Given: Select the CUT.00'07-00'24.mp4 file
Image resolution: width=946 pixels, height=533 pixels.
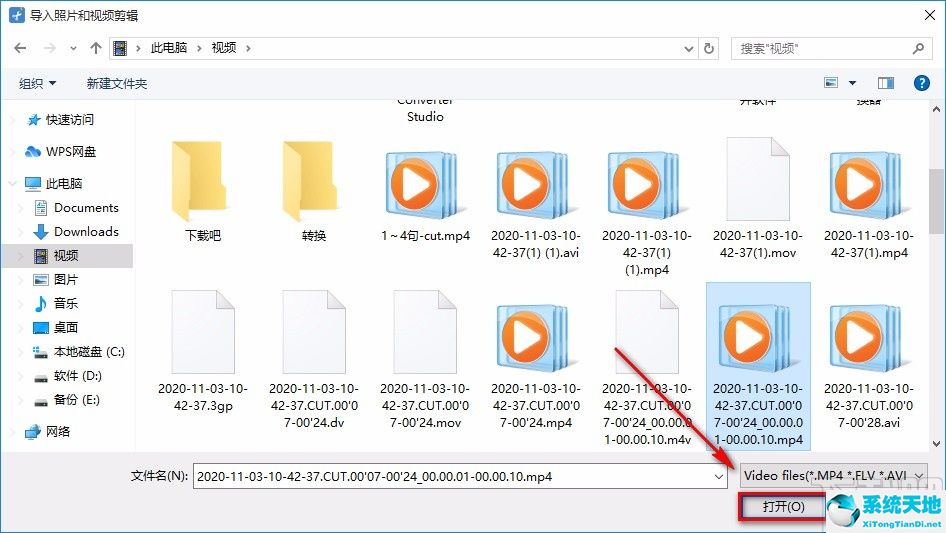Looking at the screenshot, I should 536,365.
